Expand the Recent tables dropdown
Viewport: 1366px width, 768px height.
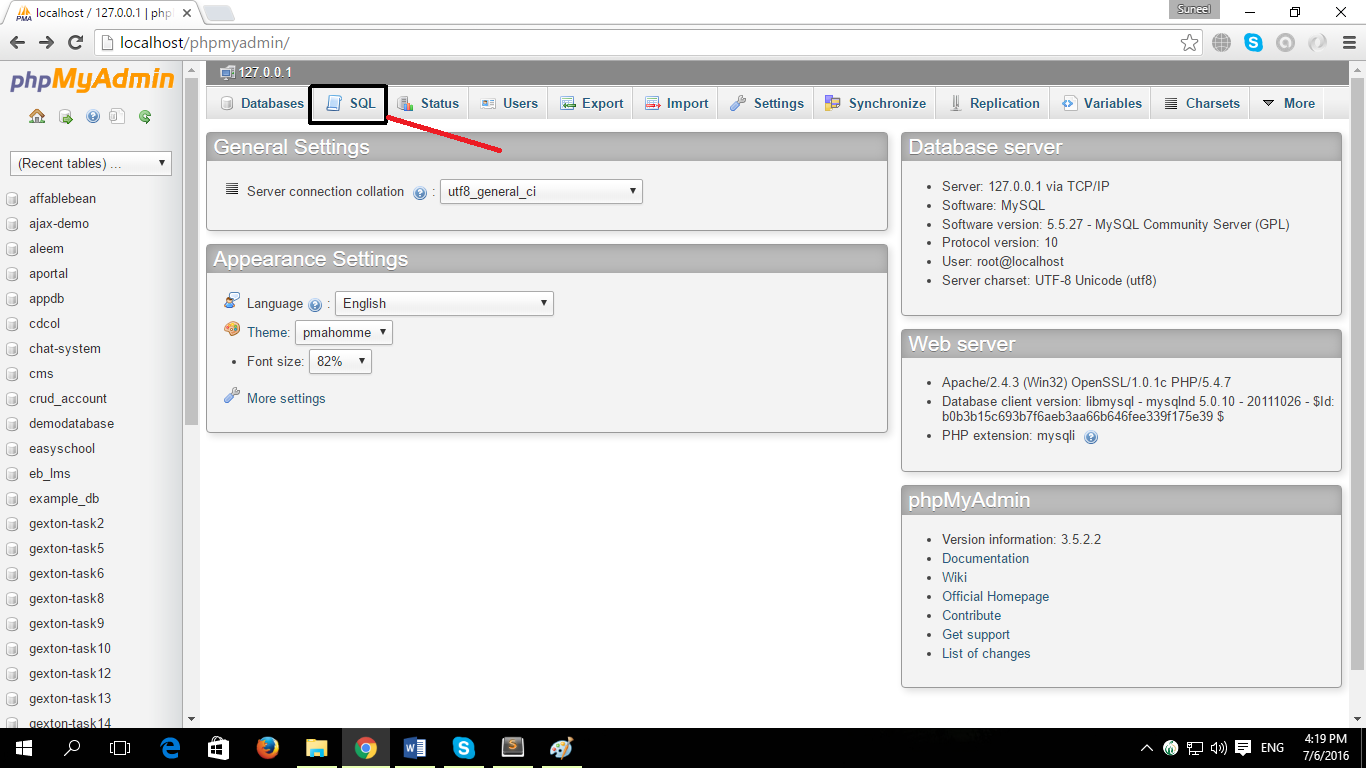pyautogui.click(x=90, y=162)
